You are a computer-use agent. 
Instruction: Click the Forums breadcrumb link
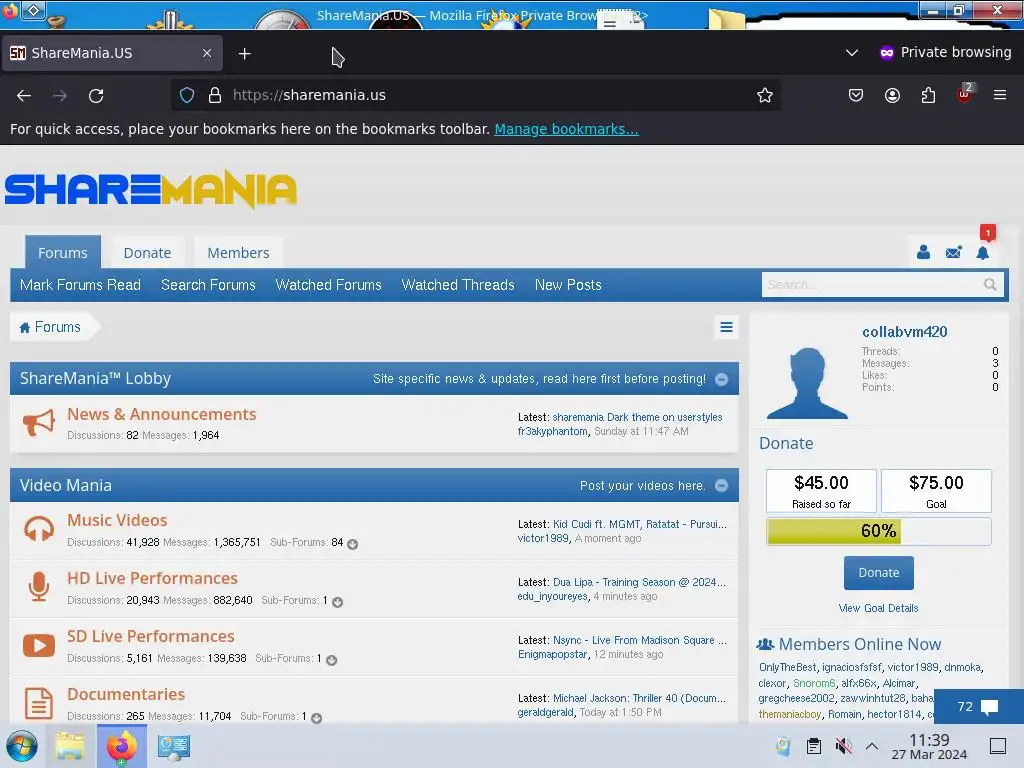(57, 327)
